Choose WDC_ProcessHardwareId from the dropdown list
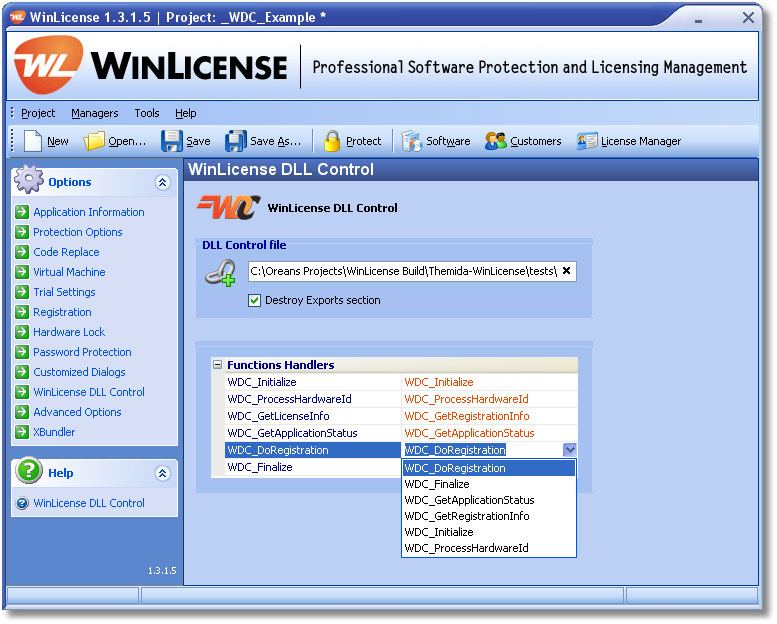 pyautogui.click(x=489, y=548)
